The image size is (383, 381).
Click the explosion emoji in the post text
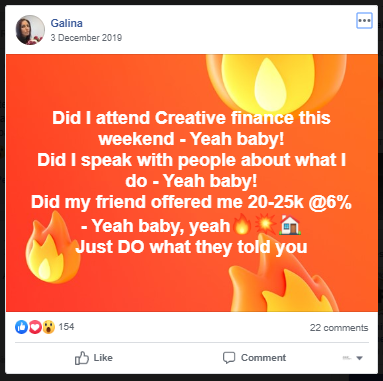[x=266, y=225]
